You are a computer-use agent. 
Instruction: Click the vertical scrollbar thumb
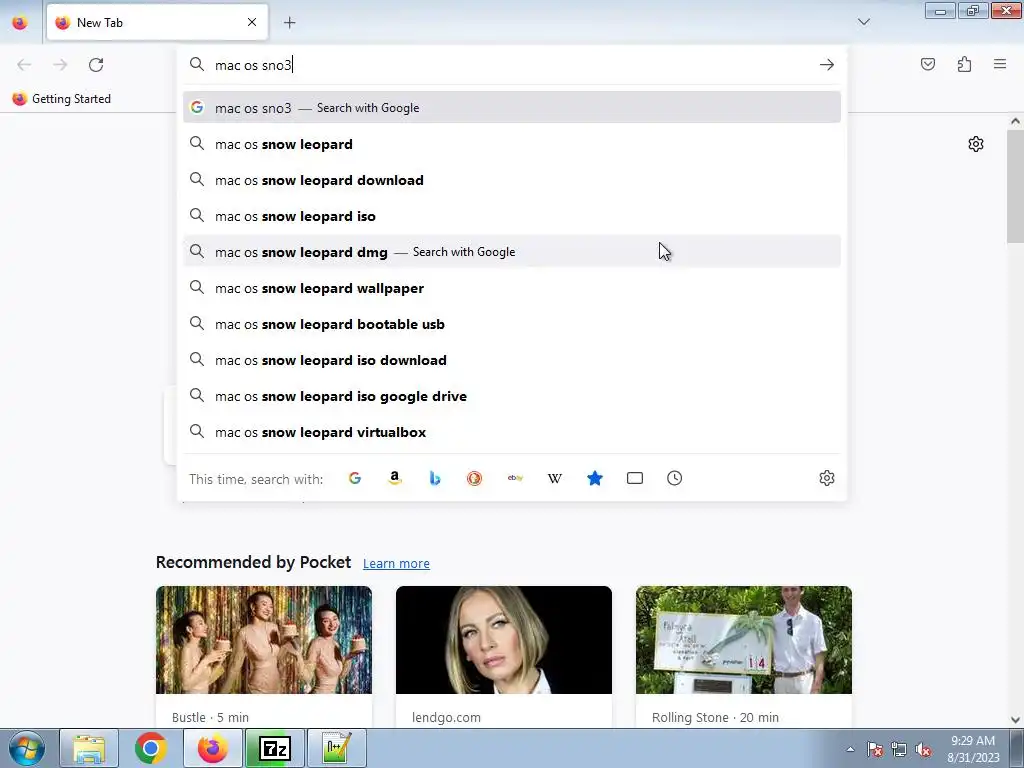point(1015,186)
